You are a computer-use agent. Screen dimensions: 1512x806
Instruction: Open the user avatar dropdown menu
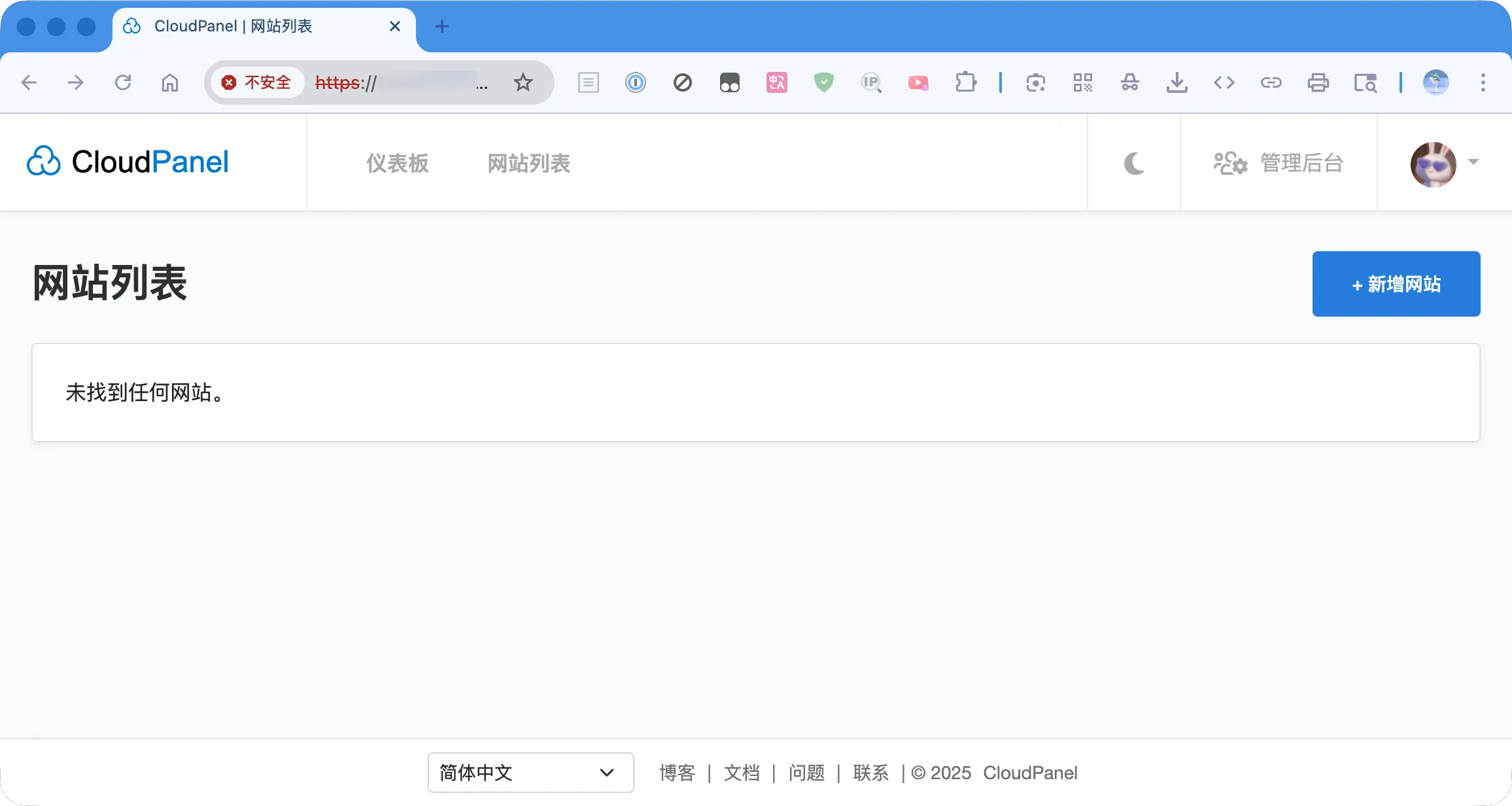[1443, 164]
